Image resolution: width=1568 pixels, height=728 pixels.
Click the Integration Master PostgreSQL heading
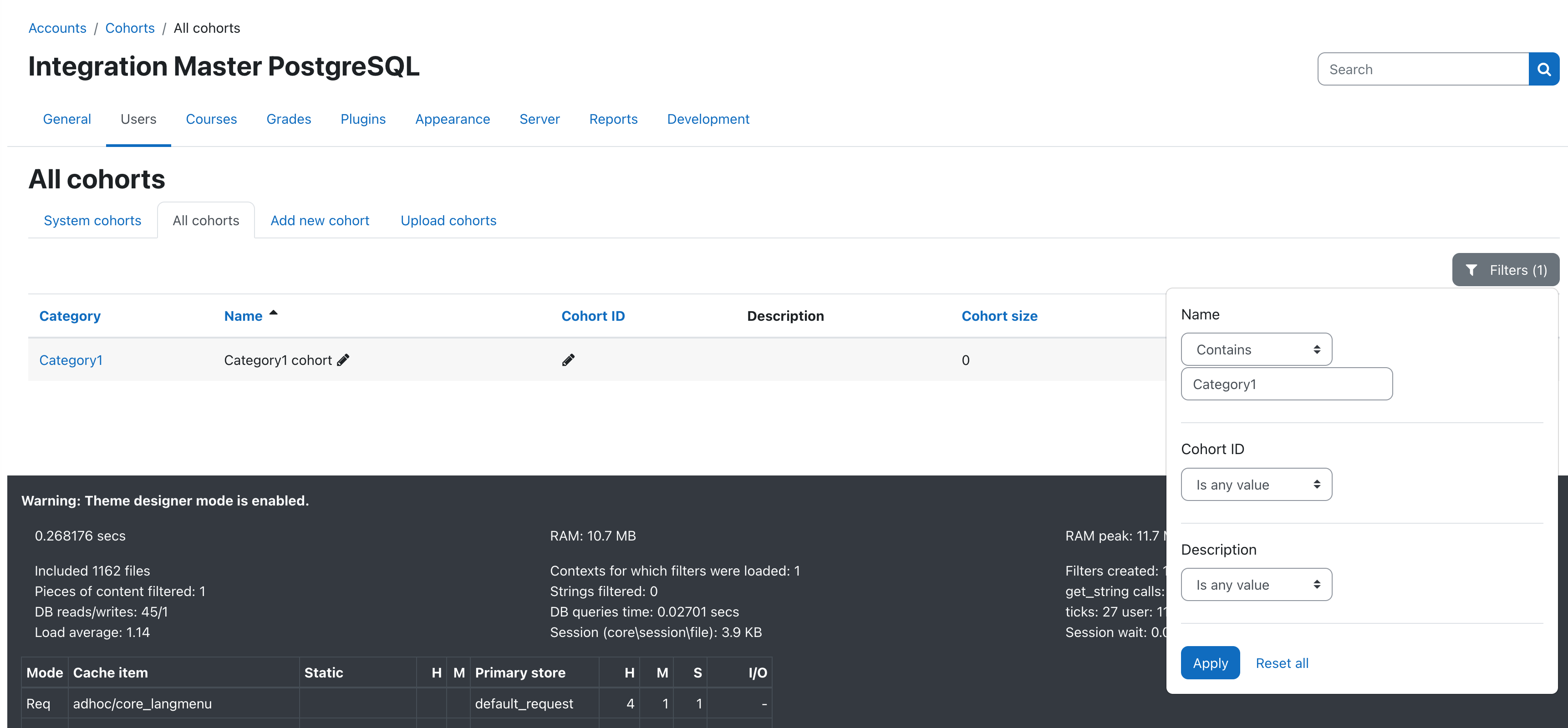(224, 66)
